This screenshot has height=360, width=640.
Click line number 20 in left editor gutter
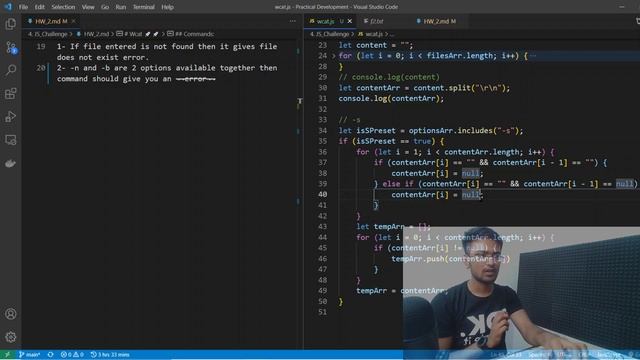click(40, 68)
